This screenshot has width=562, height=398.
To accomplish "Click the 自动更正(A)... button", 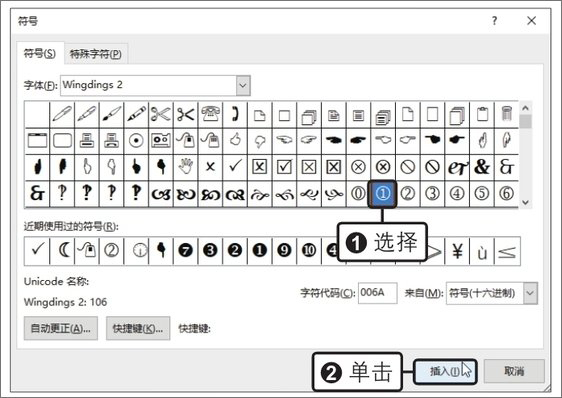I will click(x=61, y=328).
